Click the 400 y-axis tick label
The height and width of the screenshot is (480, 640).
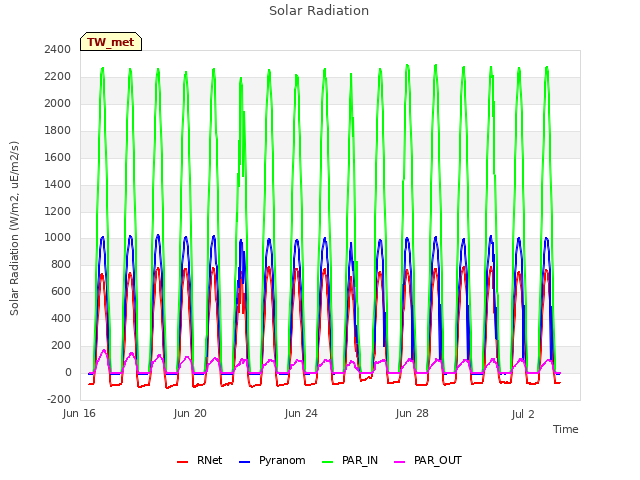[61, 319]
